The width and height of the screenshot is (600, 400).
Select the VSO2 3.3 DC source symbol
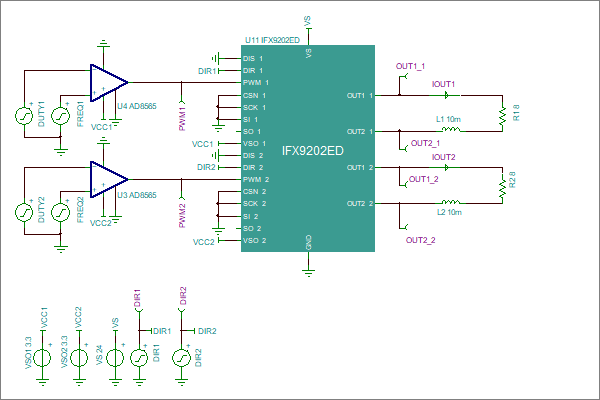click(79, 358)
